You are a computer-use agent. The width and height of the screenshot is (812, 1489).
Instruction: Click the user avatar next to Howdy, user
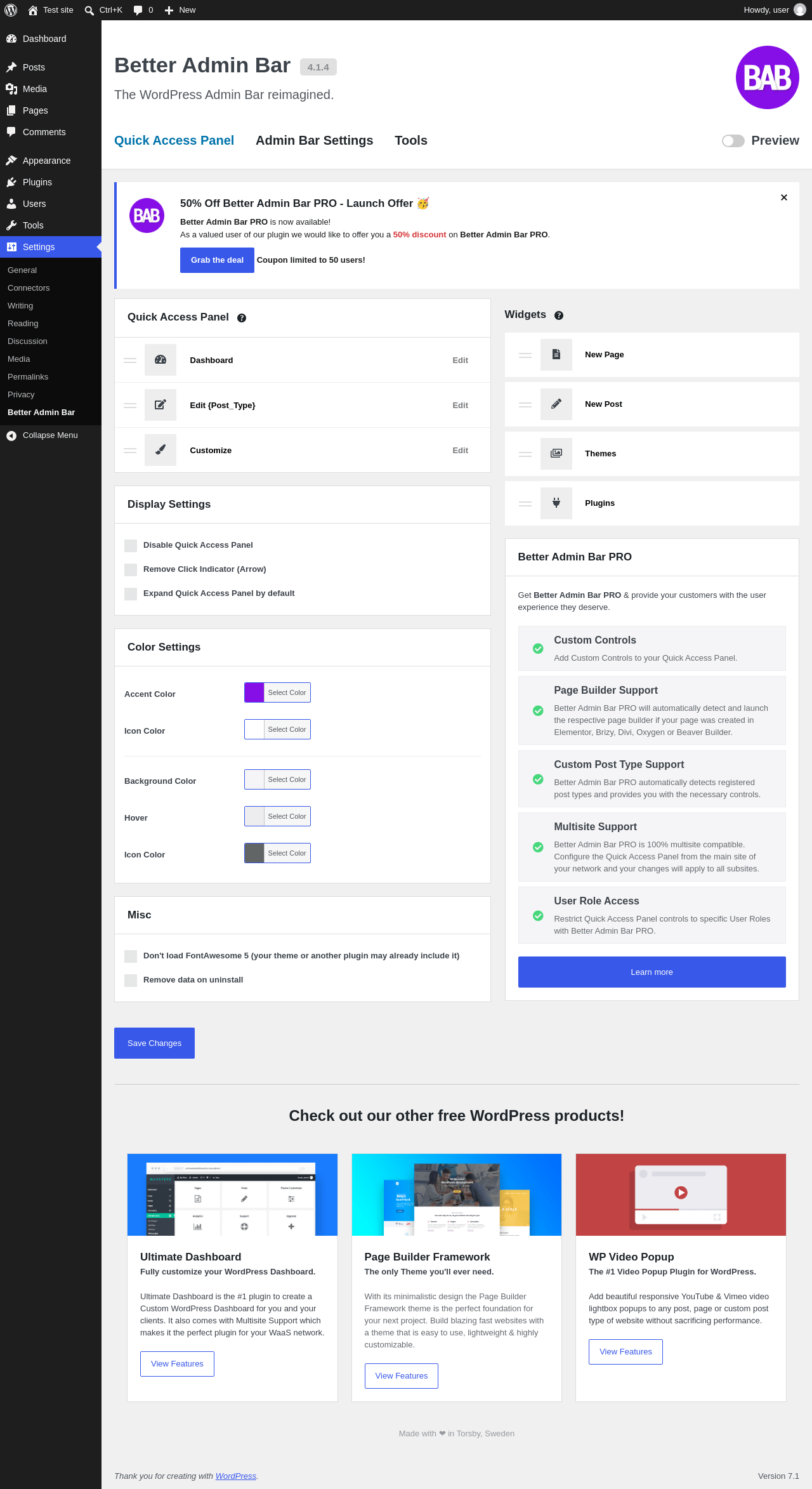pos(799,10)
